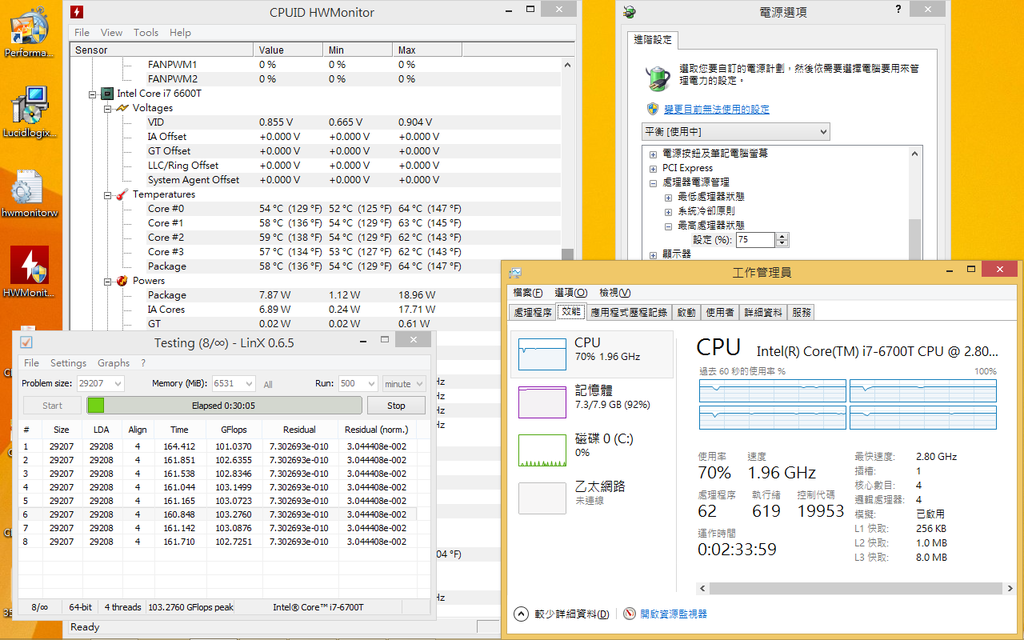
Task: Expand the PCI Express power setting
Action: [653, 168]
